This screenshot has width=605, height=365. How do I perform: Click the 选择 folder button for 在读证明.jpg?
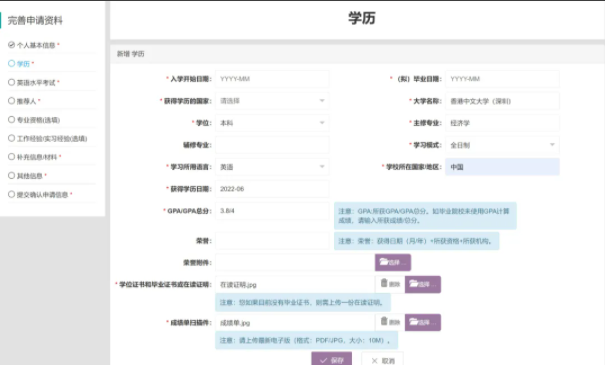coord(423,284)
